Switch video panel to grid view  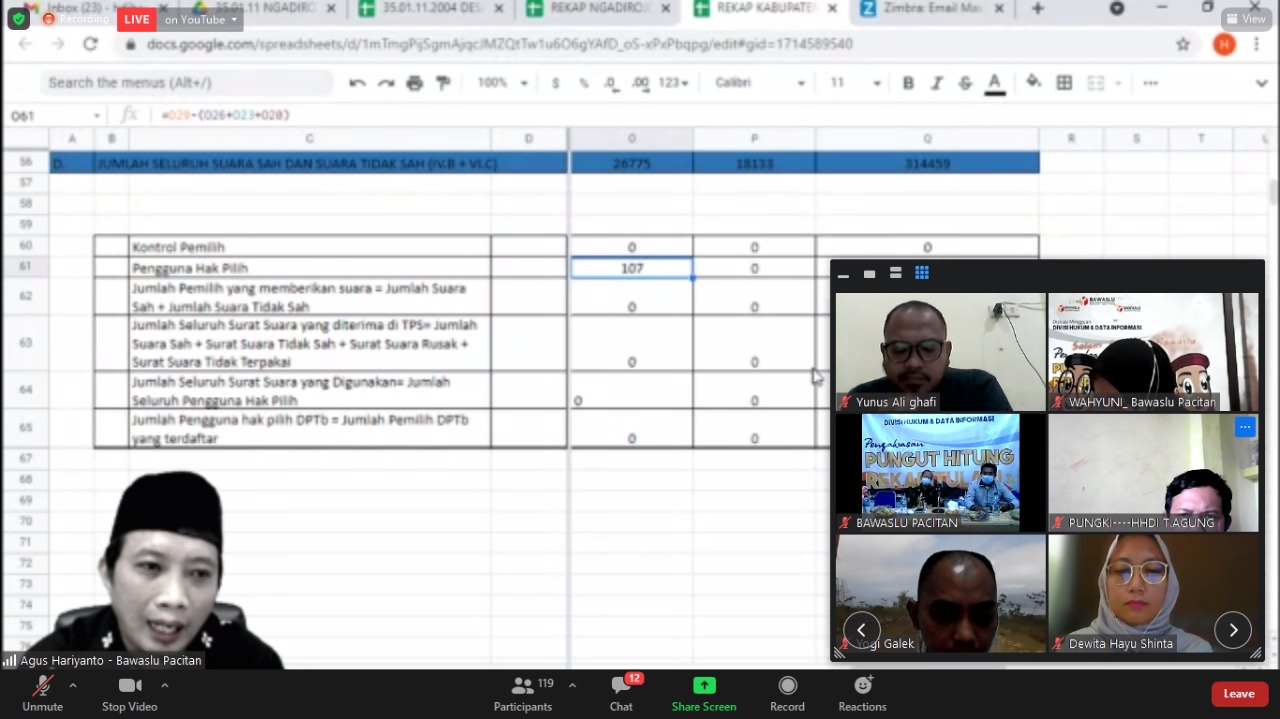[x=922, y=273]
